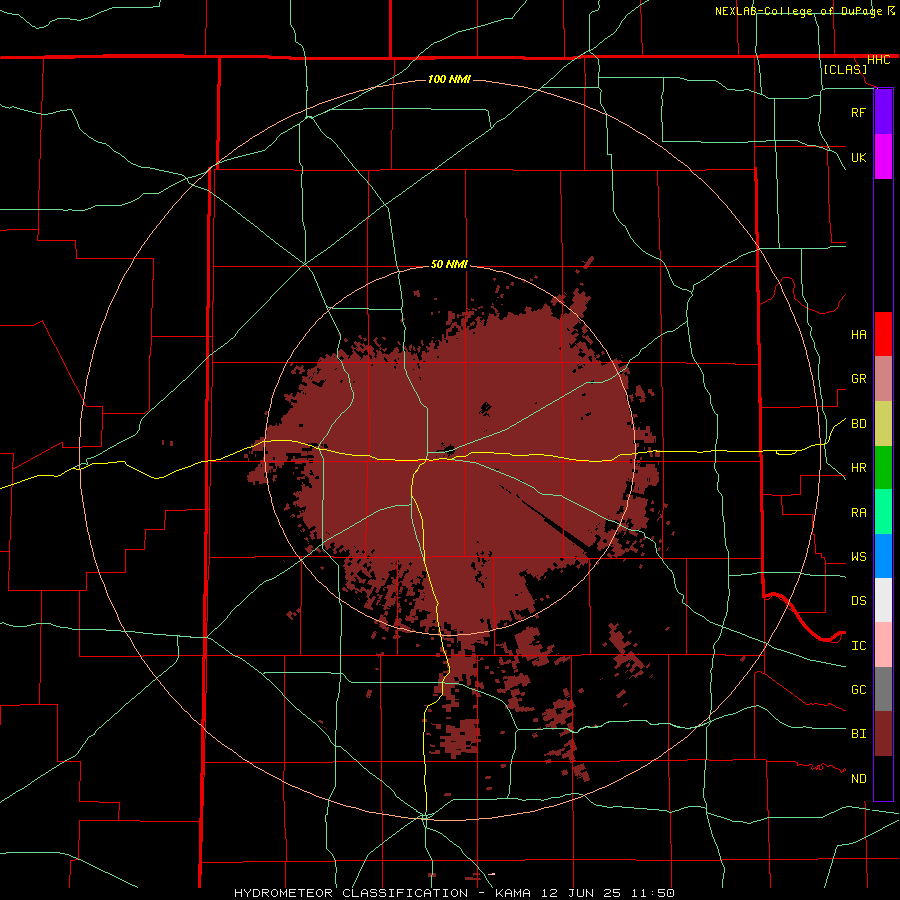The height and width of the screenshot is (900, 900).
Task: Click the RF purple legend swatch
Action: pyautogui.click(x=883, y=111)
